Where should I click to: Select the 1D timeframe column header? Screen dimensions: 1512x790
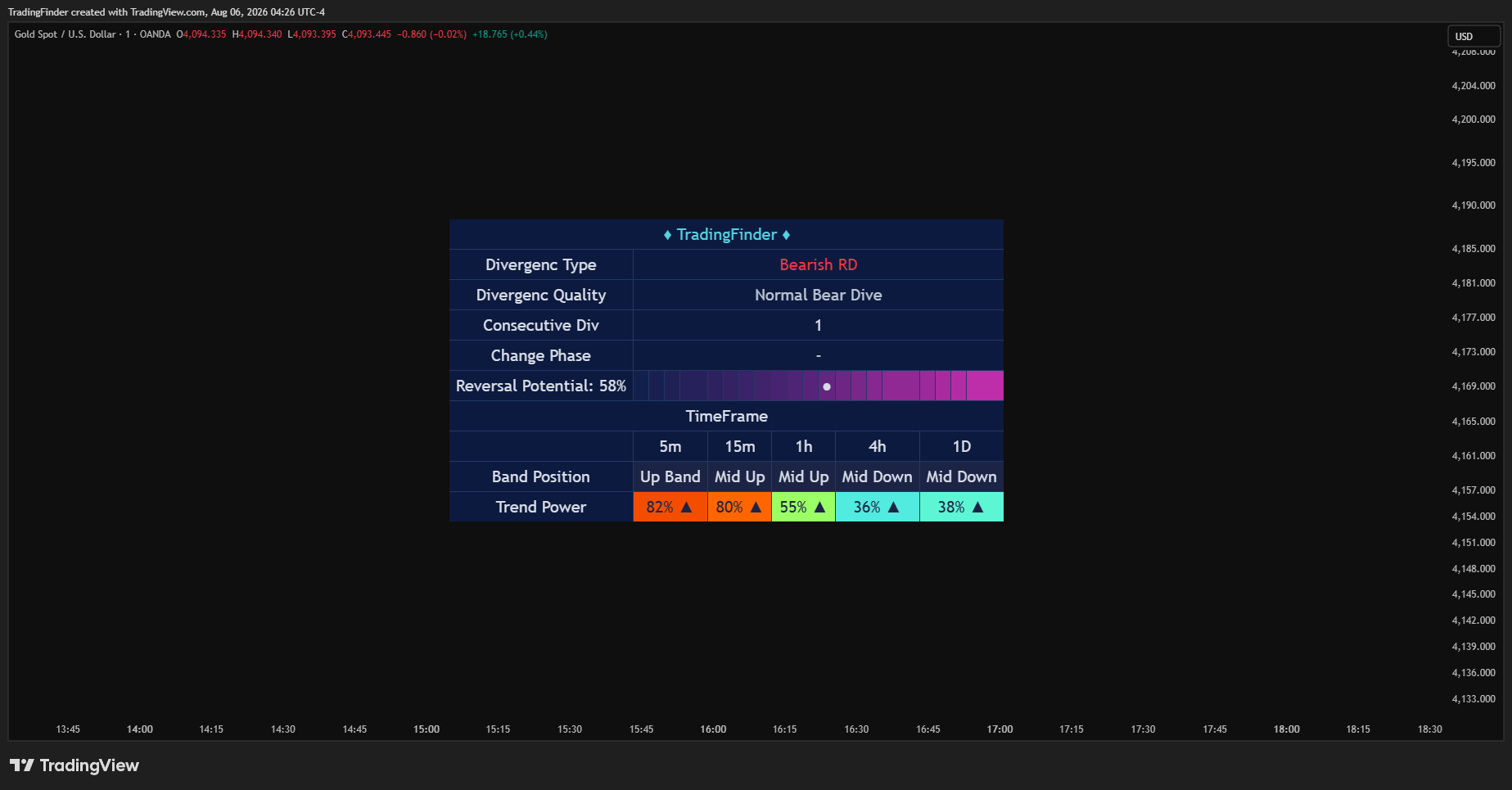tap(962, 447)
